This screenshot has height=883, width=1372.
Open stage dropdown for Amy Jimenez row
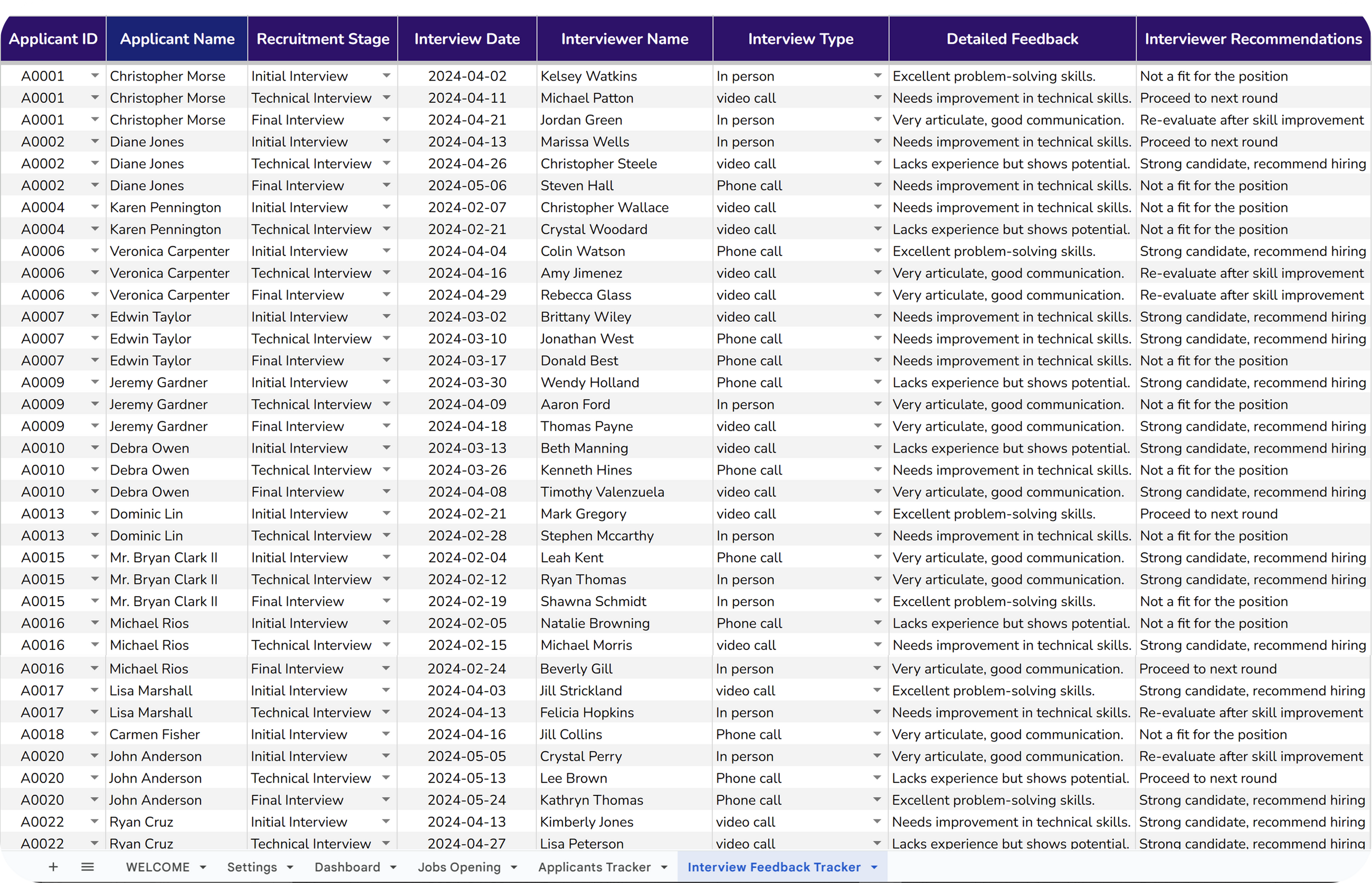pos(386,272)
